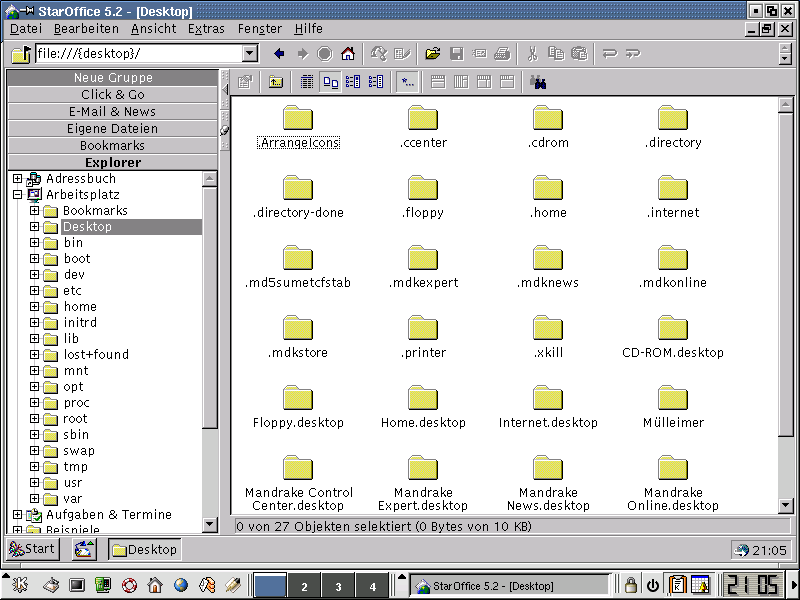Open the Ansicht menu
800x600 pixels.
(x=154, y=29)
